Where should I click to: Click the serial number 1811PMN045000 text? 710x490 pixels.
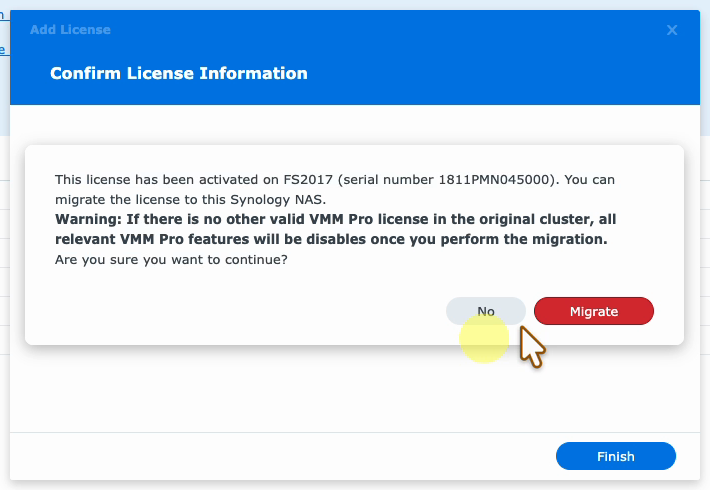494,179
